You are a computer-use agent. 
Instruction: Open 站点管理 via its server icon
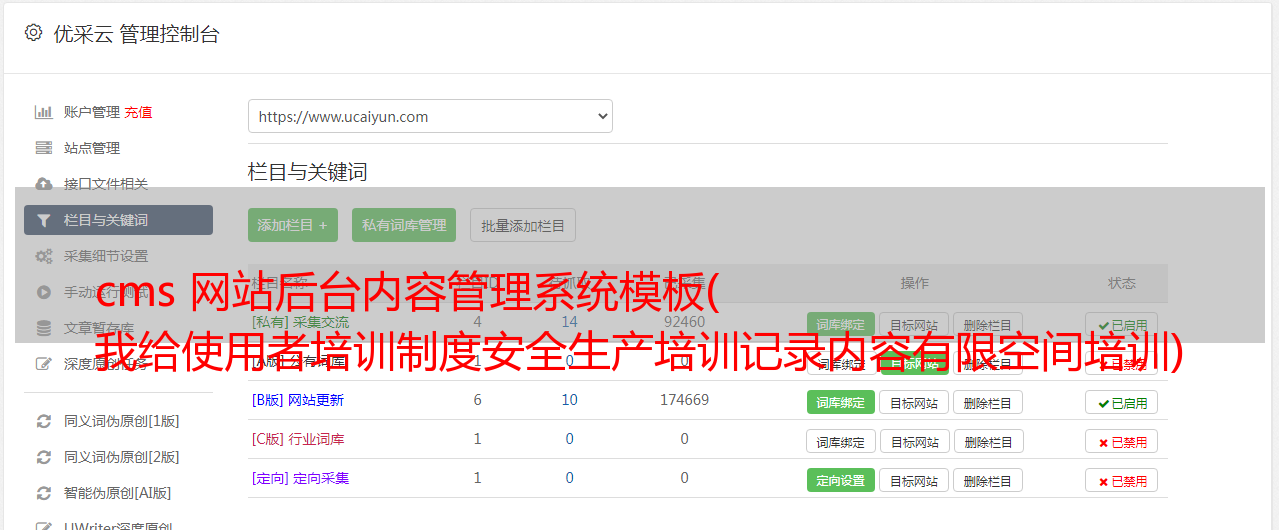[44, 148]
